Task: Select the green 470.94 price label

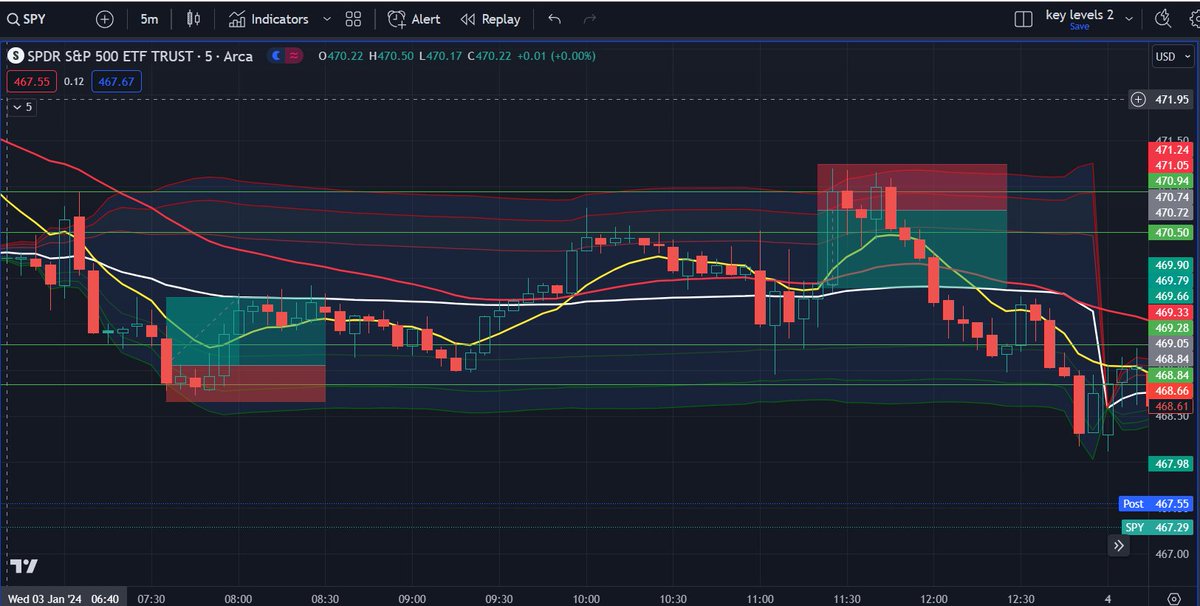Action: (1172, 181)
